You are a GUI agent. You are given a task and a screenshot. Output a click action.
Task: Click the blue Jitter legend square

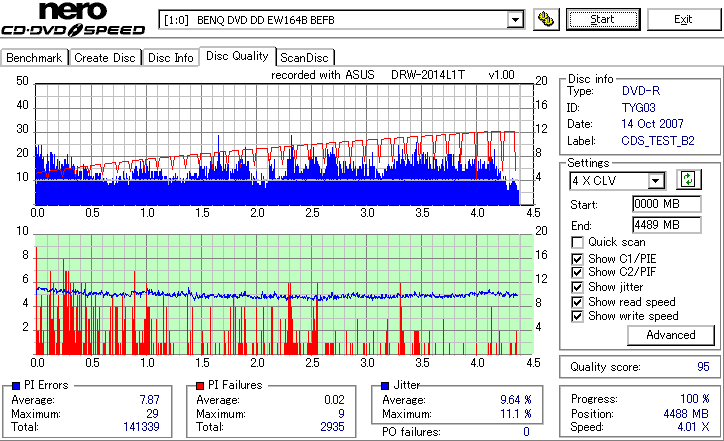tap(385, 385)
